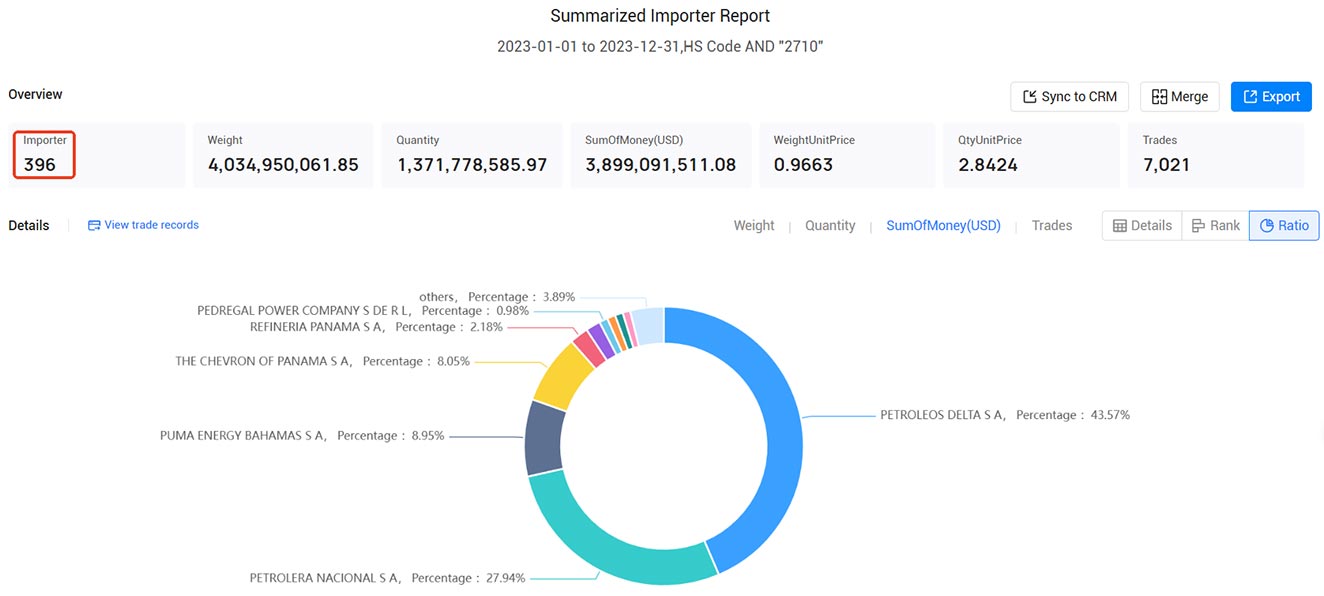1324x596 pixels.
Task: Switch to the Rank view
Action: coord(1215,226)
